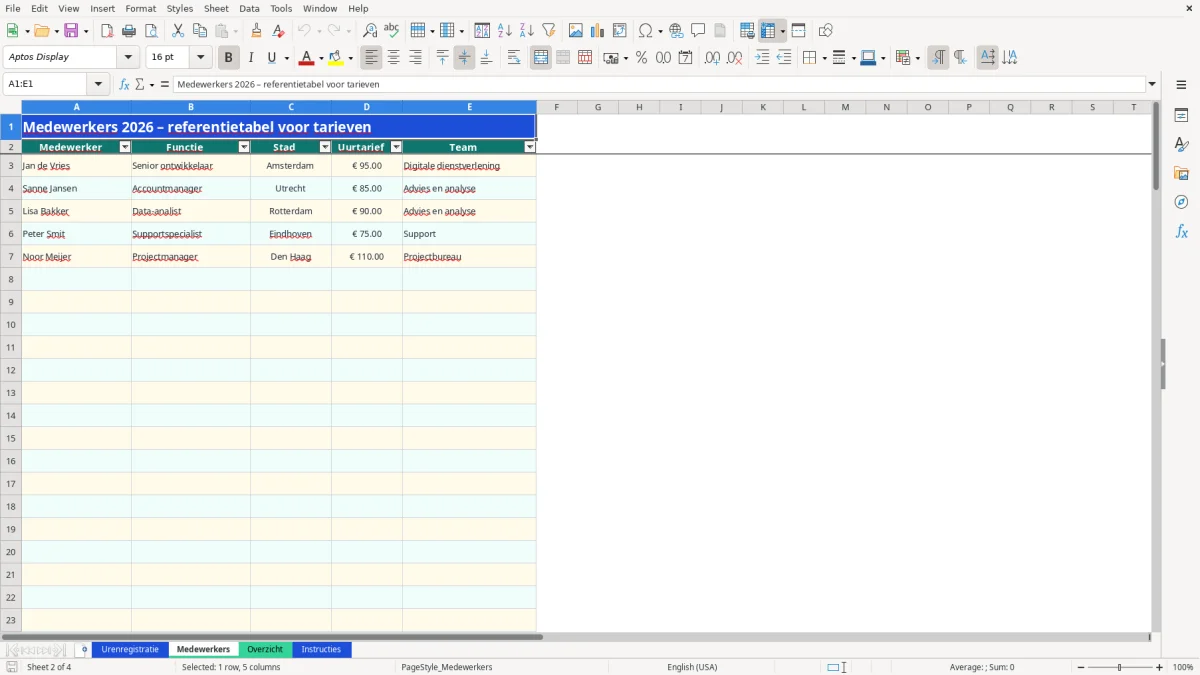Image resolution: width=1200 pixels, height=675 pixels.
Task: Sort descending using toolbar icon
Action: [527, 31]
